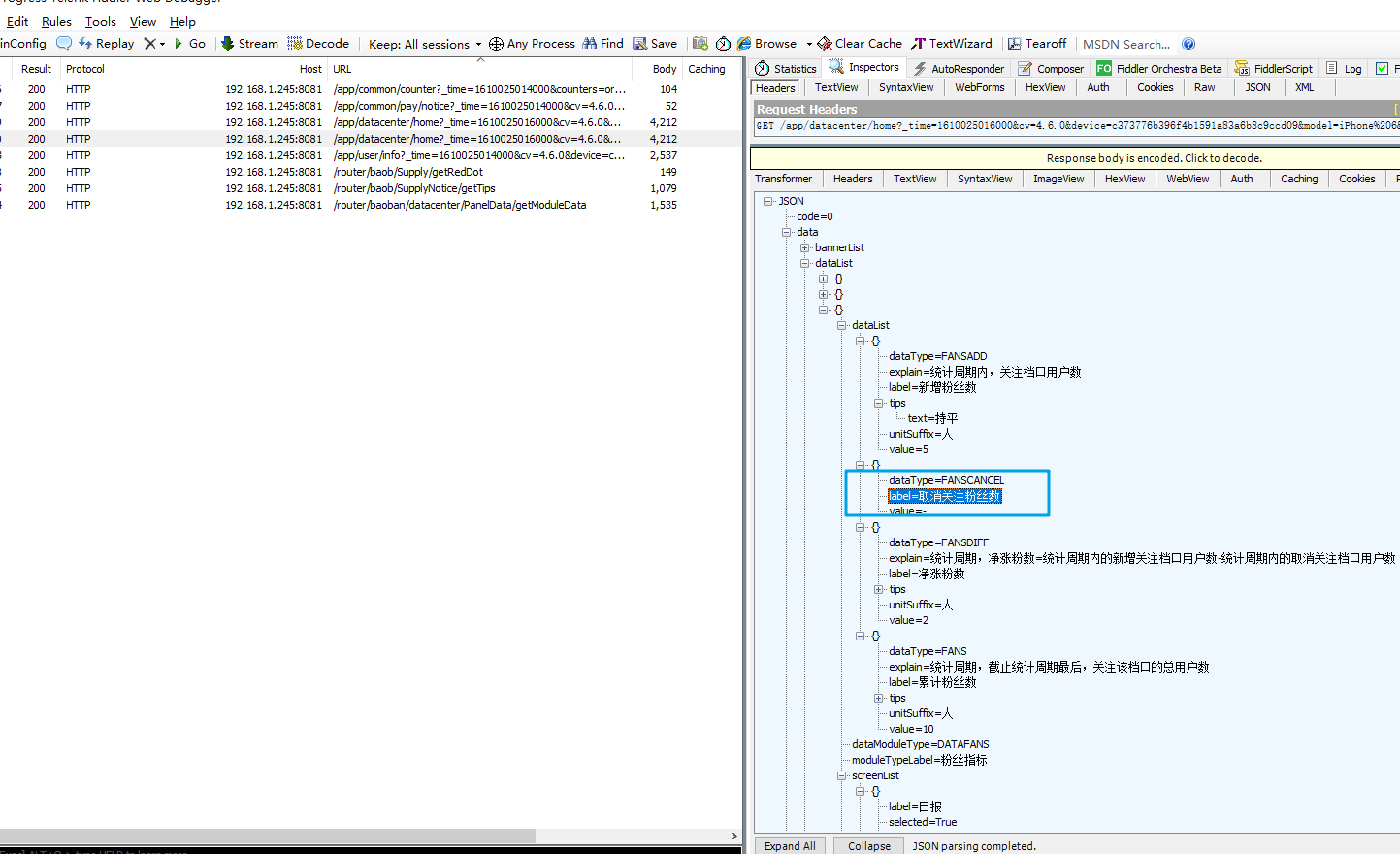Click the Tearoff toolbar button

[x=1037, y=44]
